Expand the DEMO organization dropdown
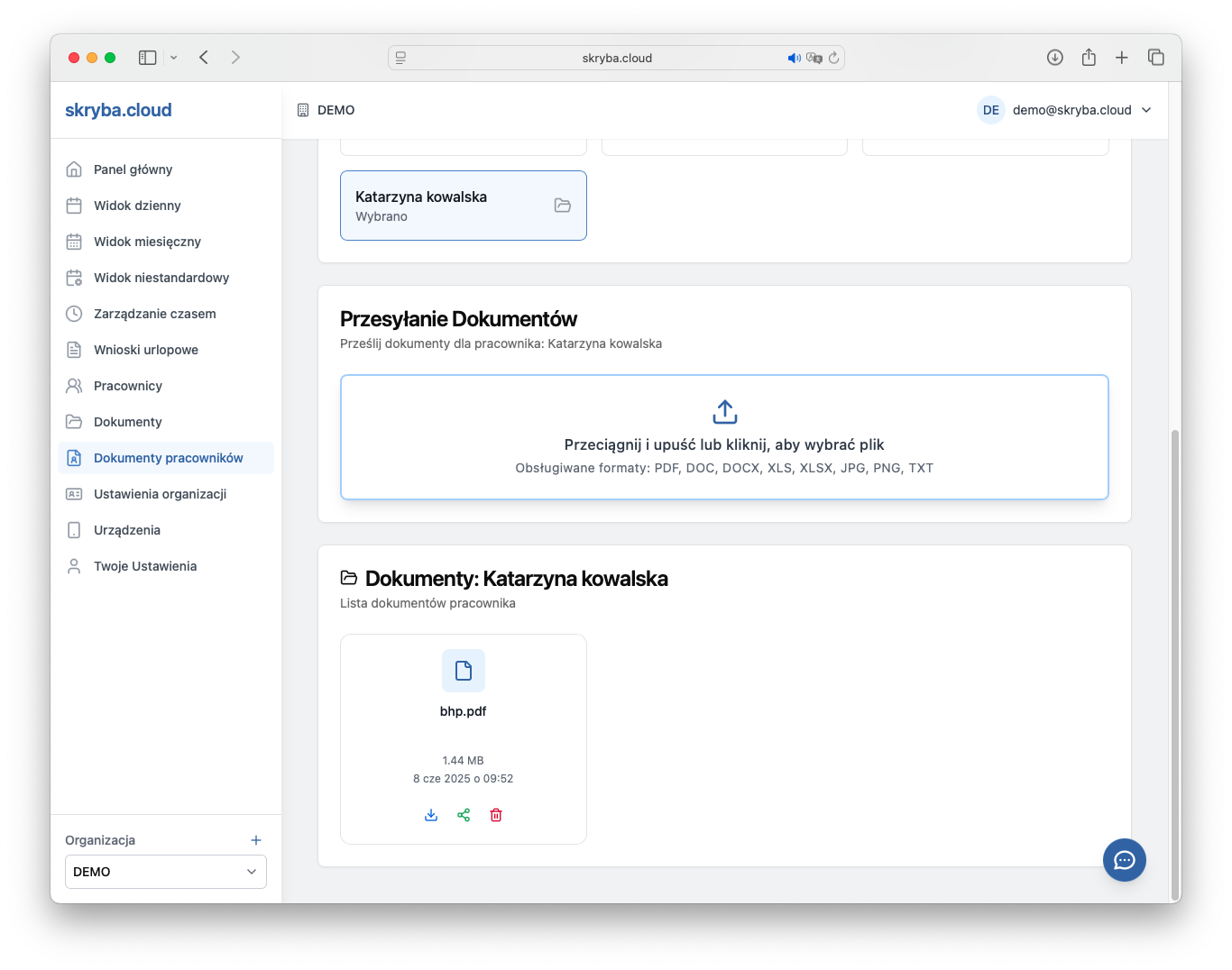Screen dimensions: 1232x970 point(166,872)
